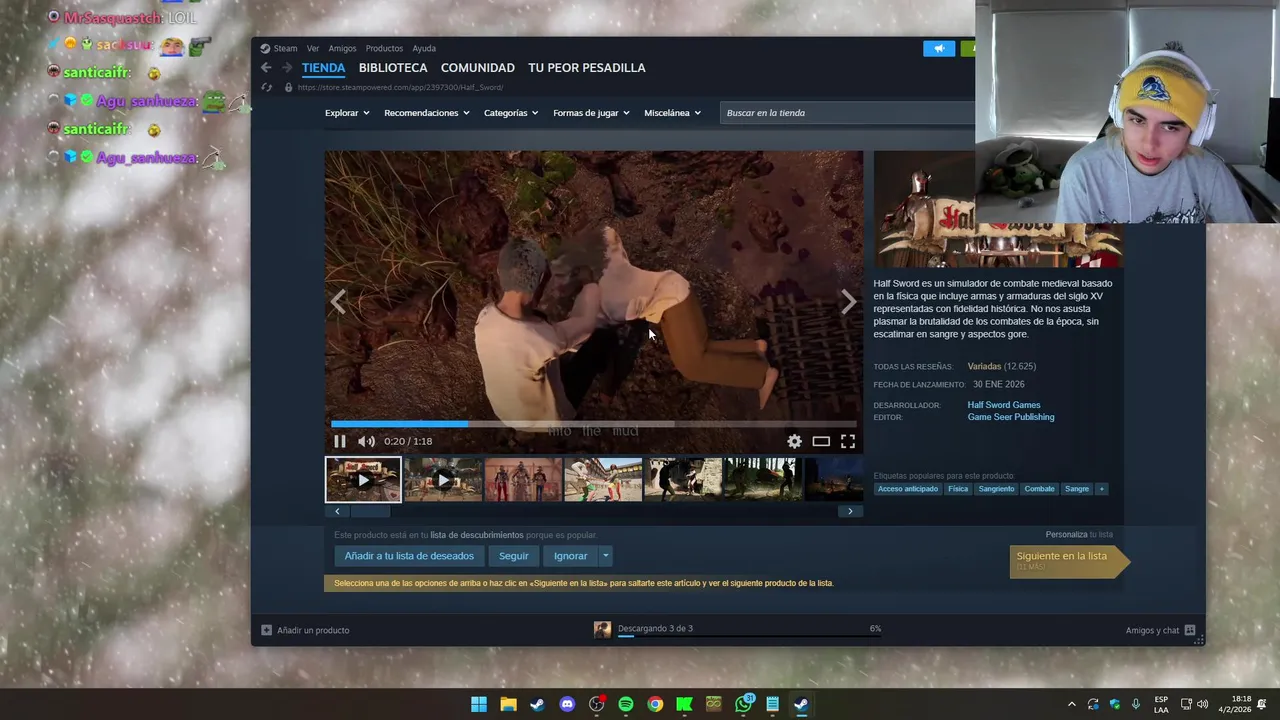Image resolution: width=1280 pixels, height=720 pixels.
Task: Toggle theater mode on the video player
Action: click(821, 441)
